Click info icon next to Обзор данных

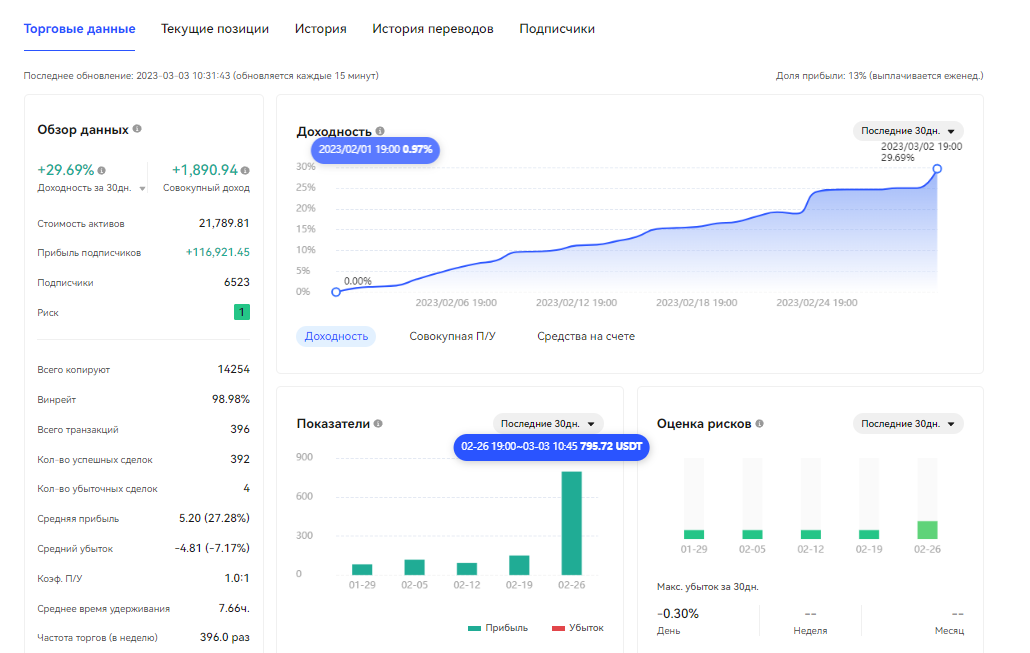[x=137, y=129]
